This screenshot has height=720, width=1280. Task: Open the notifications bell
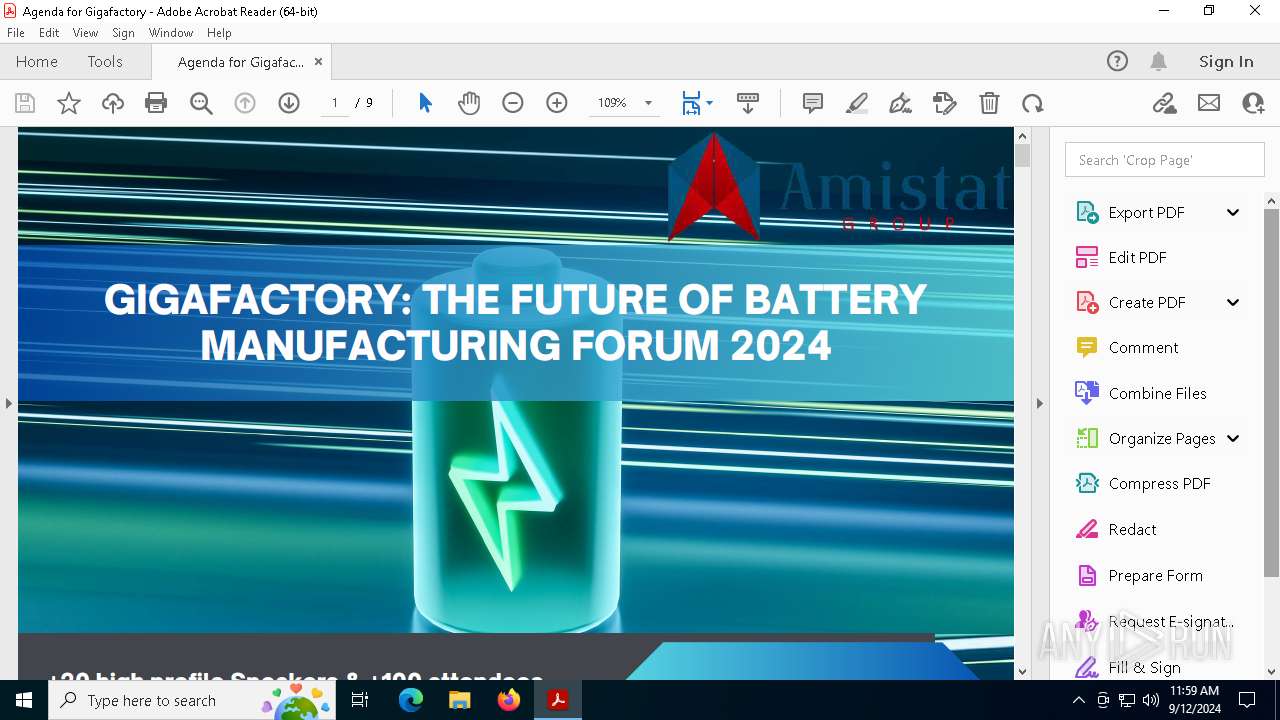coord(1158,61)
